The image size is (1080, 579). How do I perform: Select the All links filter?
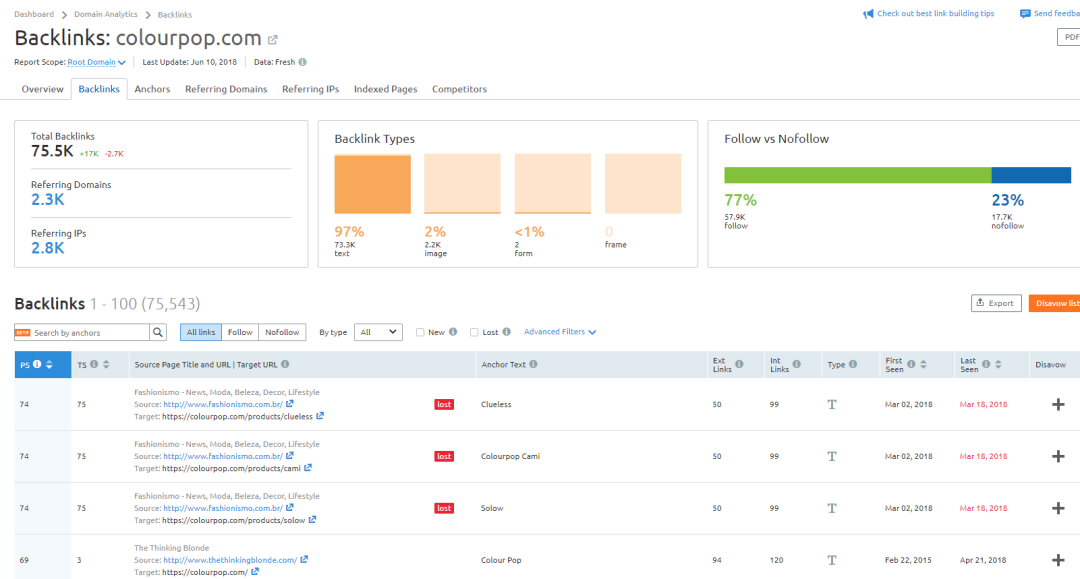200,333
